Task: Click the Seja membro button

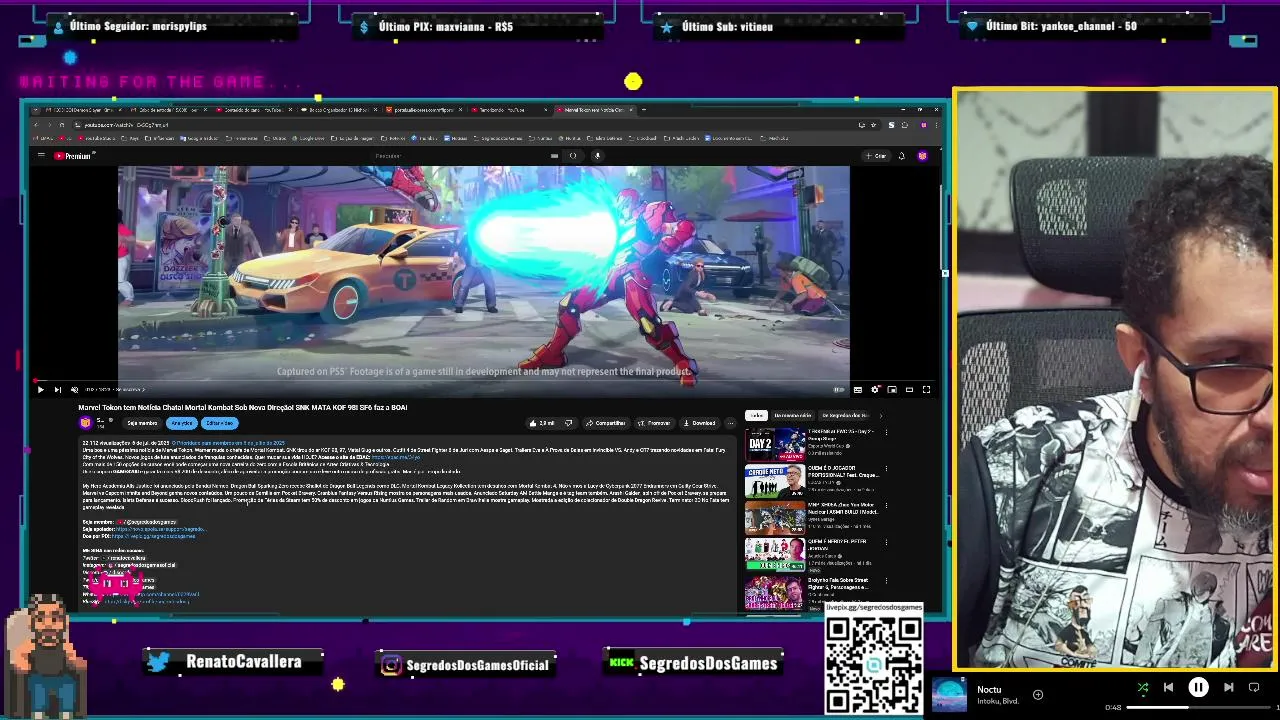Action: click(142, 423)
